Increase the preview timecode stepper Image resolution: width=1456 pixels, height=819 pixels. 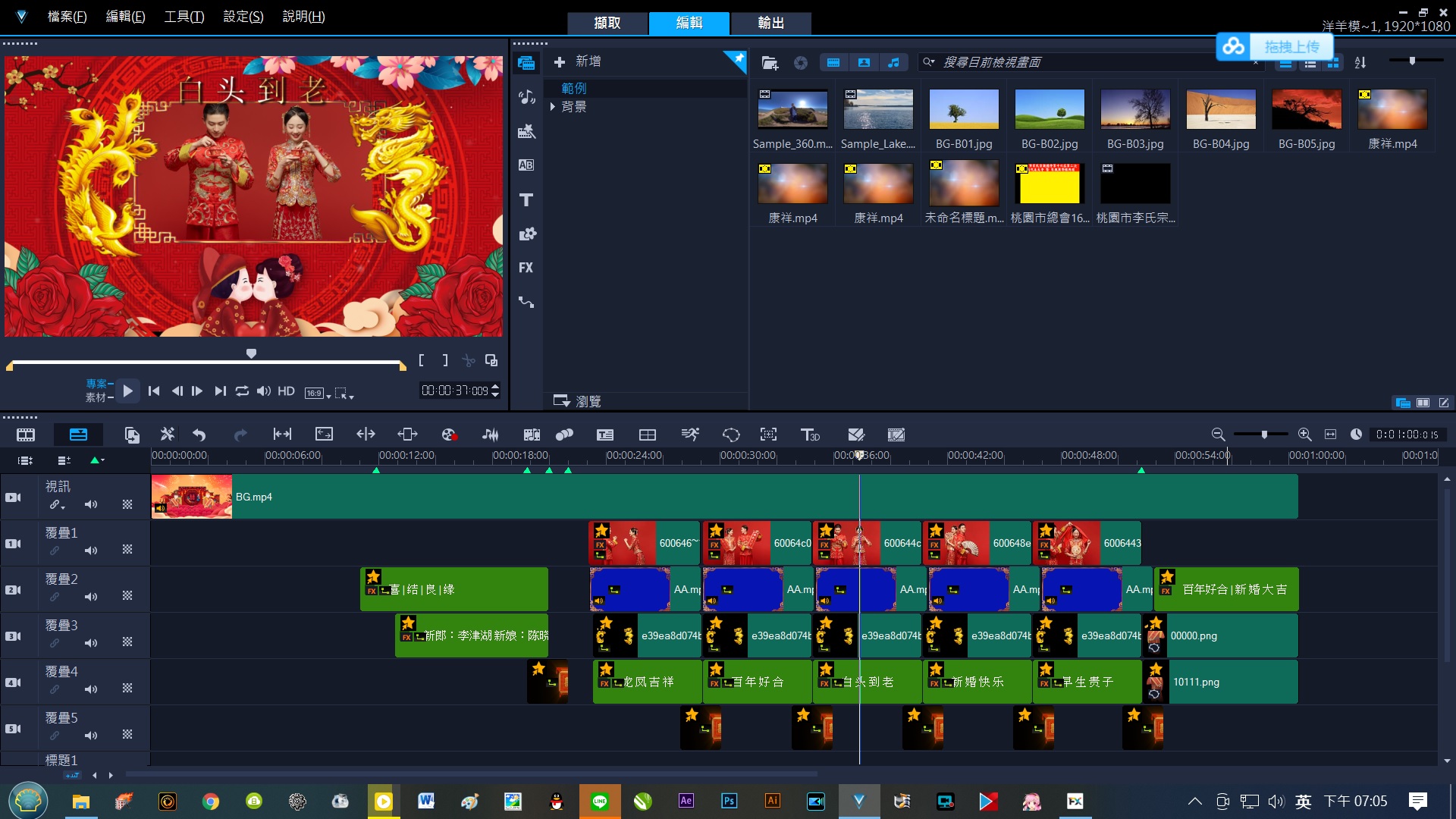(495, 387)
